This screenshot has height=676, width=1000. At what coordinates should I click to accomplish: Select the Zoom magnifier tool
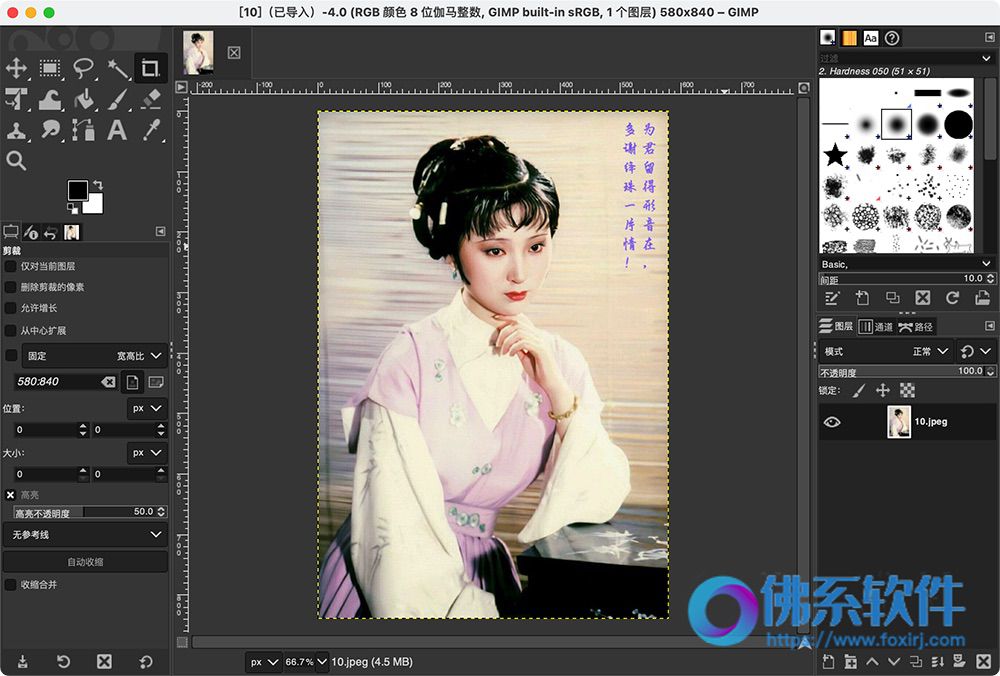coord(17,161)
